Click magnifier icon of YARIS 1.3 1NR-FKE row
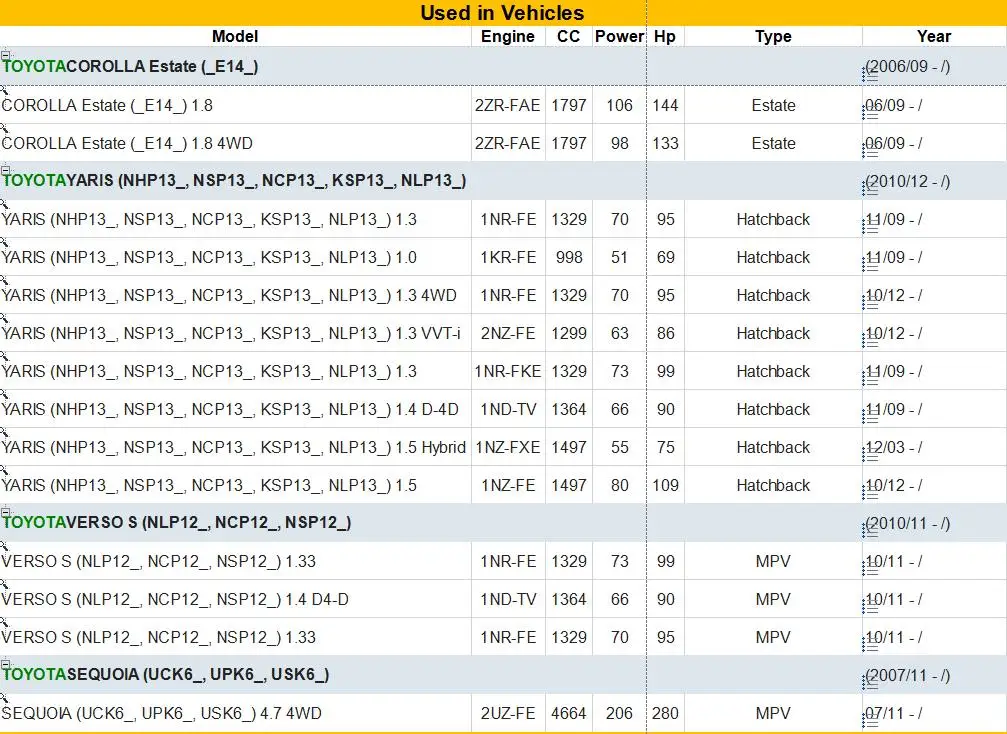 [4, 356]
